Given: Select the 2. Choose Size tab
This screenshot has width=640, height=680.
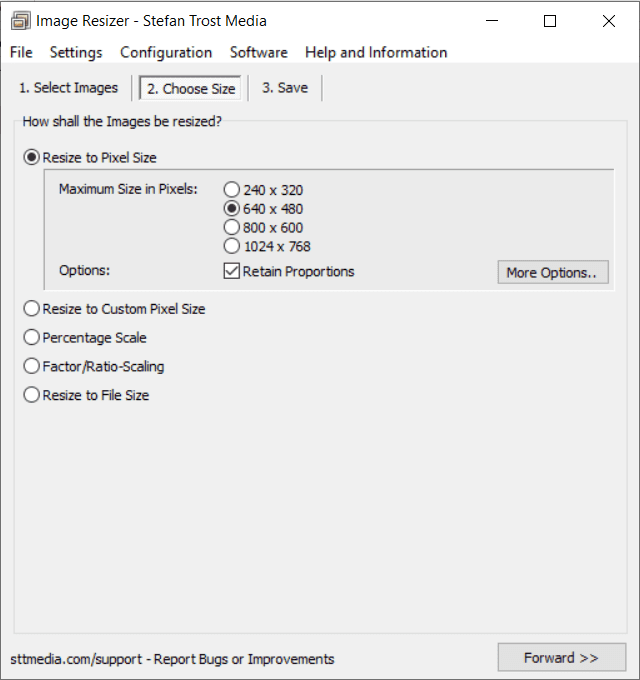Looking at the screenshot, I should pos(191,88).
